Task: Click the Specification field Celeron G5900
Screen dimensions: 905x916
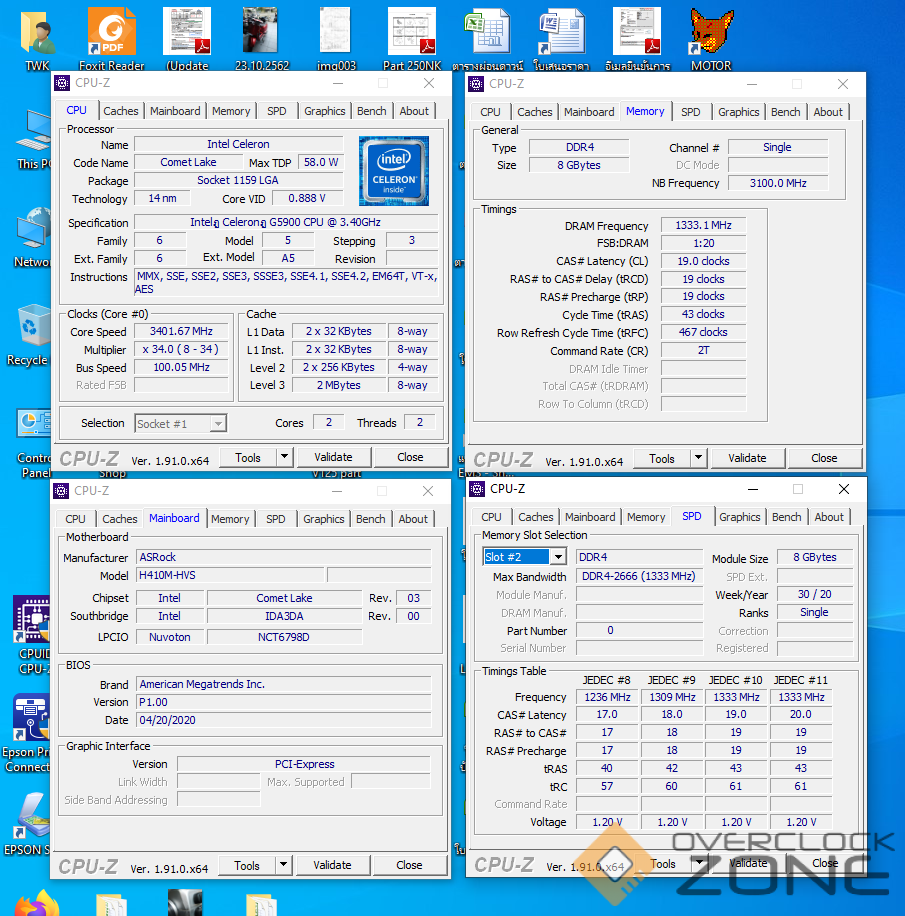Action: (286, 222)
